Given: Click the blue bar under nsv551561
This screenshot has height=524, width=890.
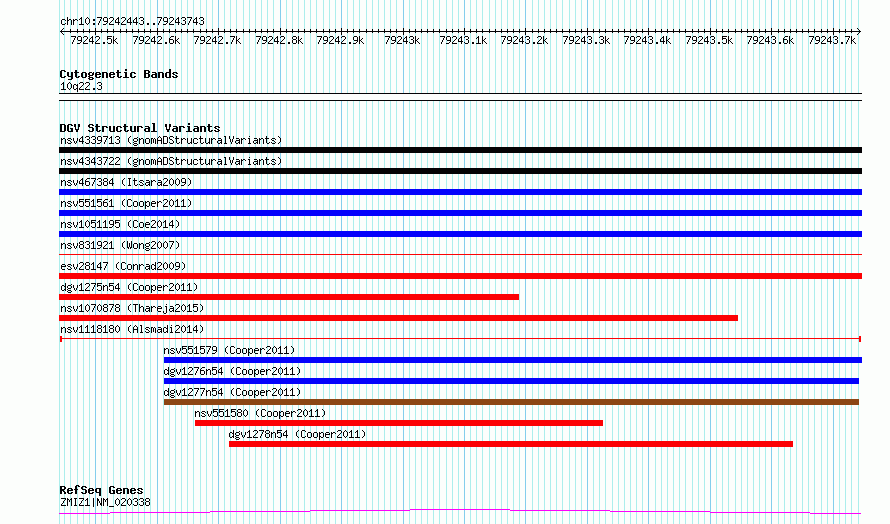Looking at the screenshot, I should (x=460, y=213).
